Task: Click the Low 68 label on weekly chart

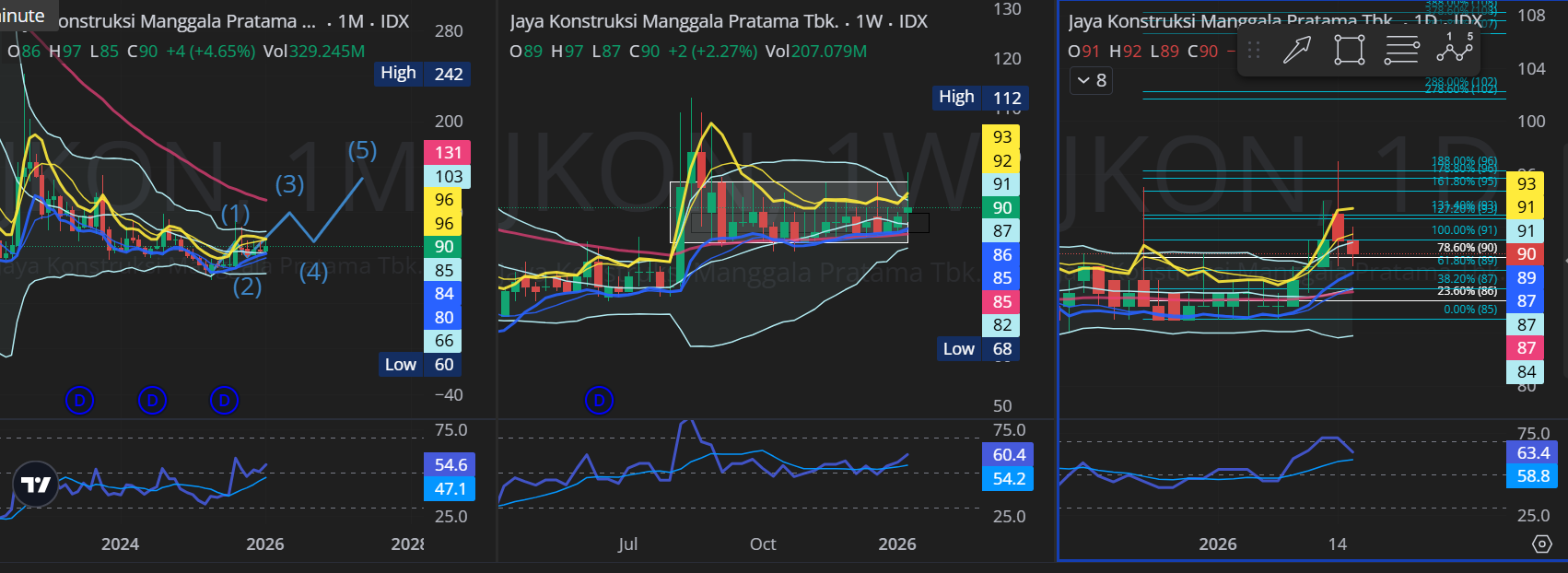Action: click(977, 349)
